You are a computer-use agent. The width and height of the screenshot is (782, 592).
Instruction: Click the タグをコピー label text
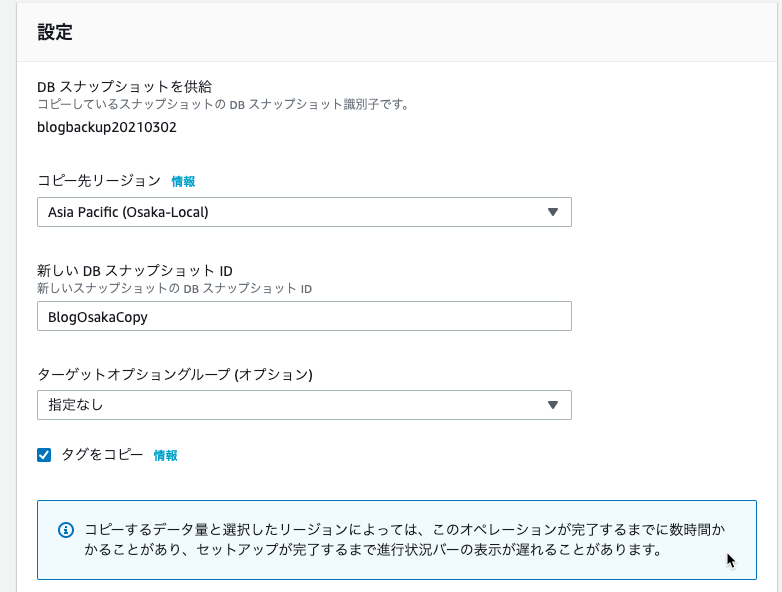coord(102,455)
